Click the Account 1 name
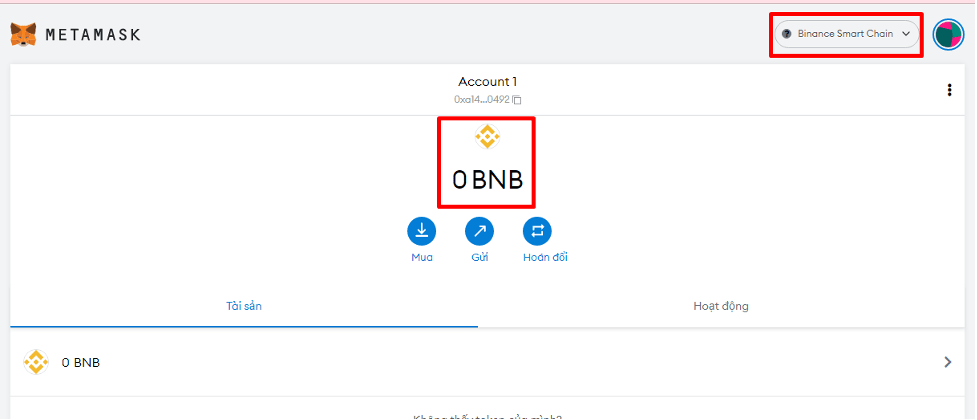The image size is (977, 420). [x=488, y=82]
